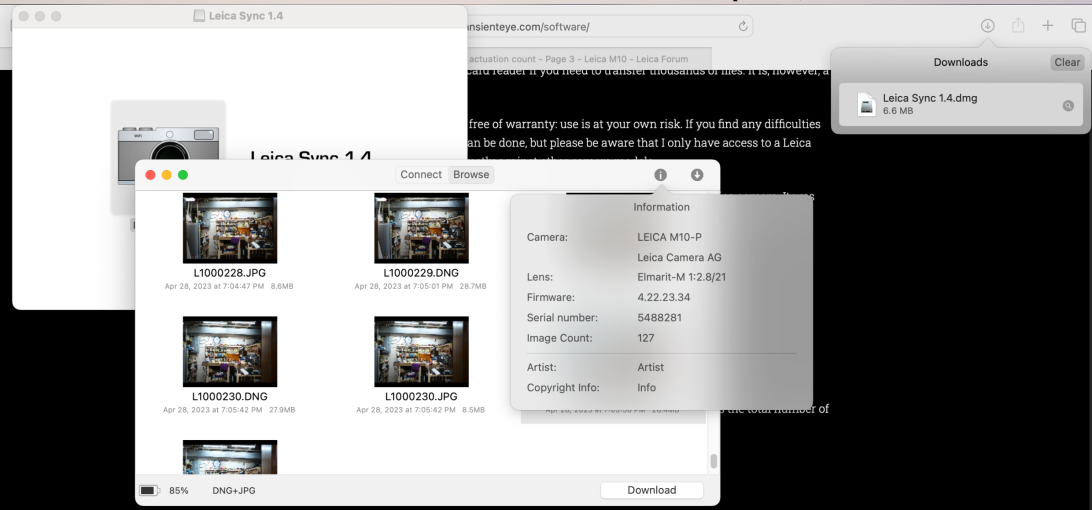This screenshot has height=510, width=1092.
Task: Switch to the Connect tab
Action: click(x=420, y=175)
